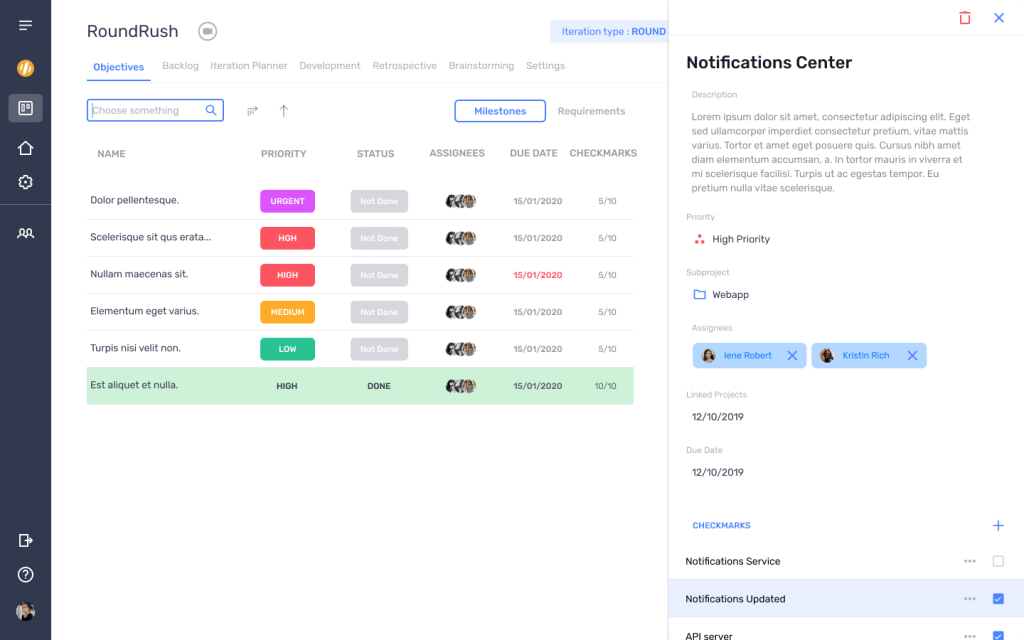The image size is (1024, 640).
Task: Open the gear settings icon in sidebar
Action: 25,182
